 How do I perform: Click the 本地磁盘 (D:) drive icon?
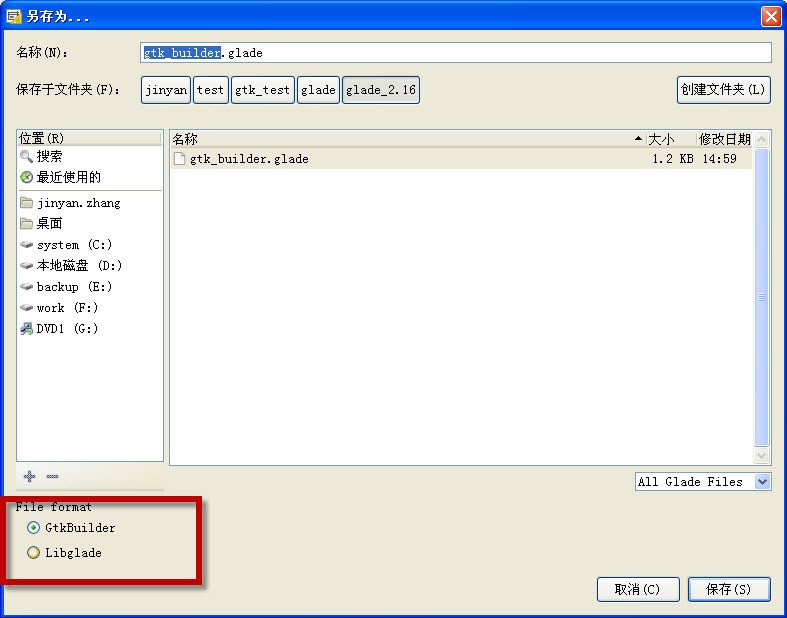click(x=26, y=266)
